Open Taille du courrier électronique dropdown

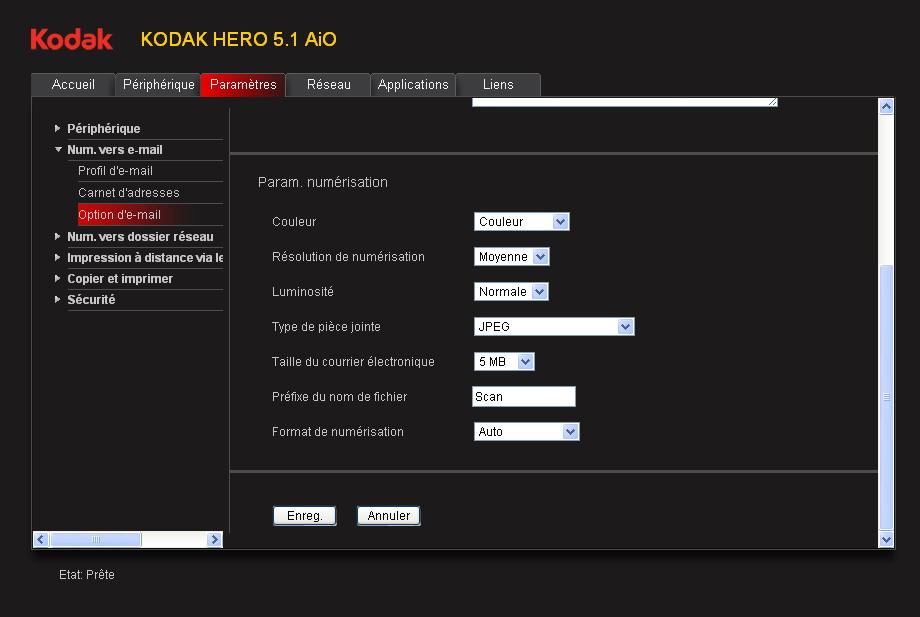pos(504,362)
